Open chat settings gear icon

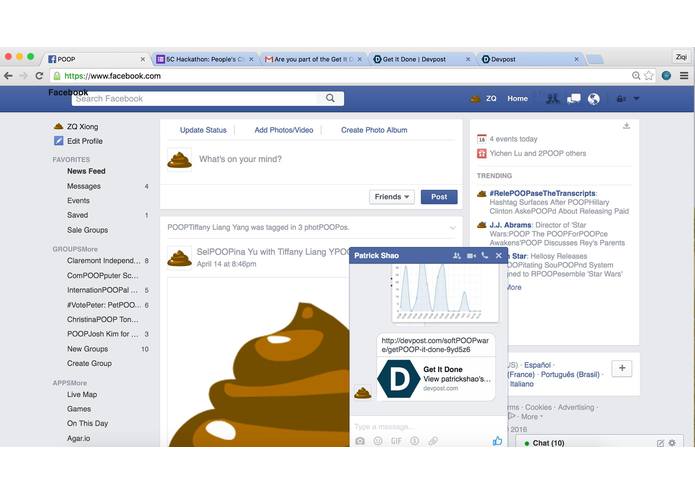tap(672, 443)
